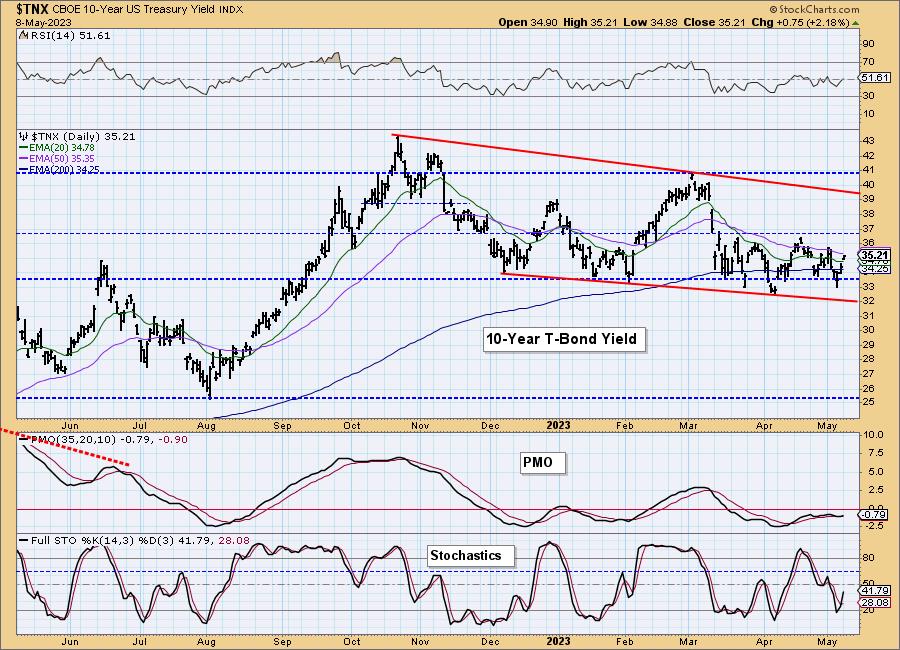Click the RSI line icon before RSI(14)
900x650 pixels.
(x=24, y=35)
